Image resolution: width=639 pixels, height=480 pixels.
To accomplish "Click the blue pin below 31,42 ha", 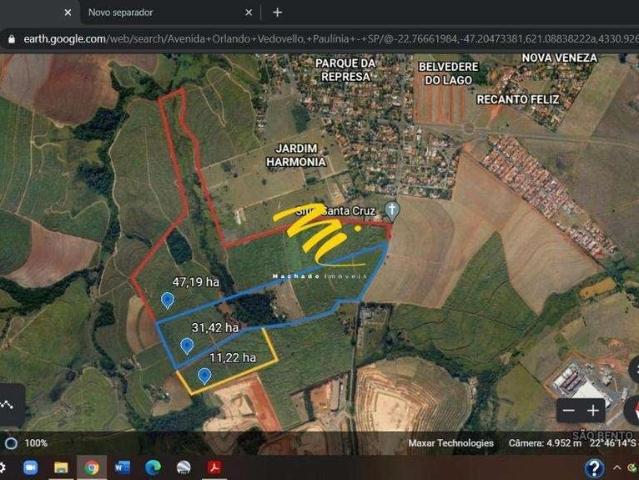I will point(186,346).
